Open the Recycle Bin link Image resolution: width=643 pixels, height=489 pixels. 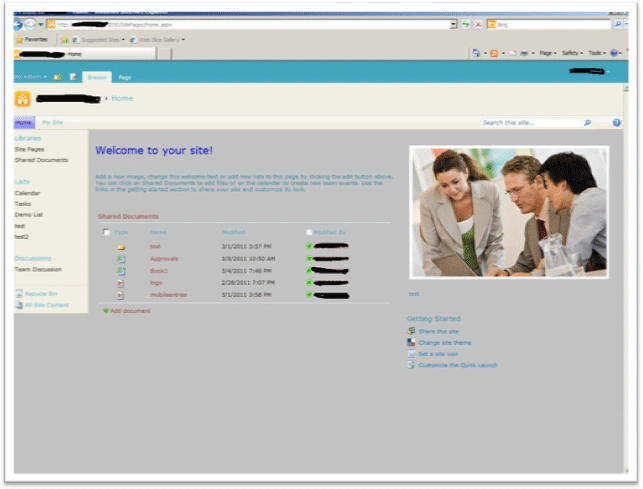point(41,294)
